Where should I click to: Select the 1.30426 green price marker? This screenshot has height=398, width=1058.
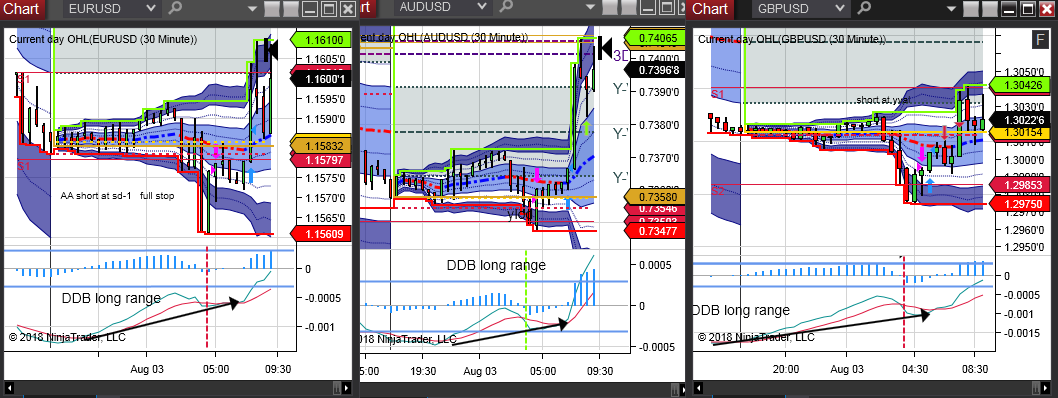coord(1020,85)
